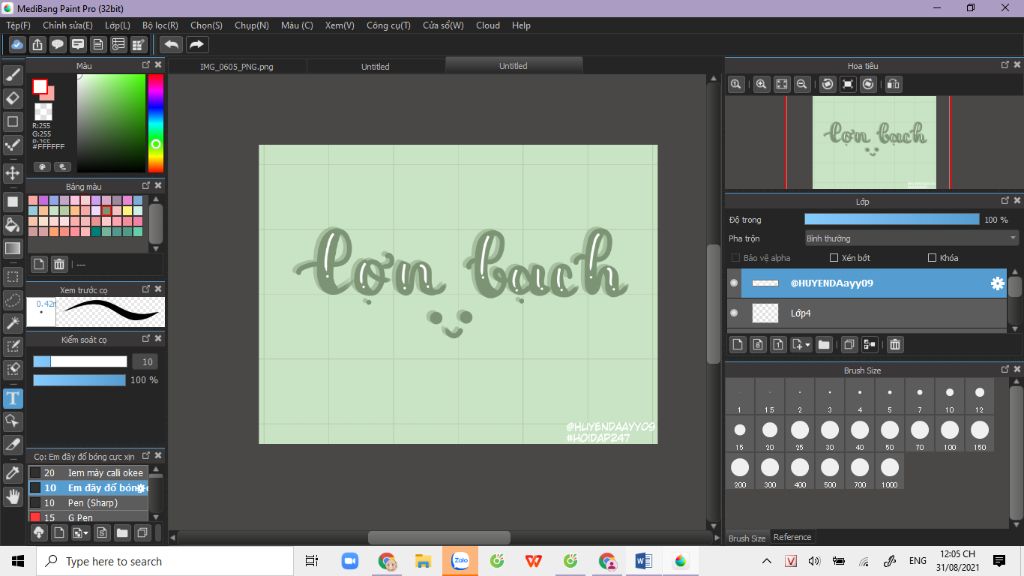Duplicate the current layer
The height and width of the screenshot is (576, 1024).
tap(849, 344)
